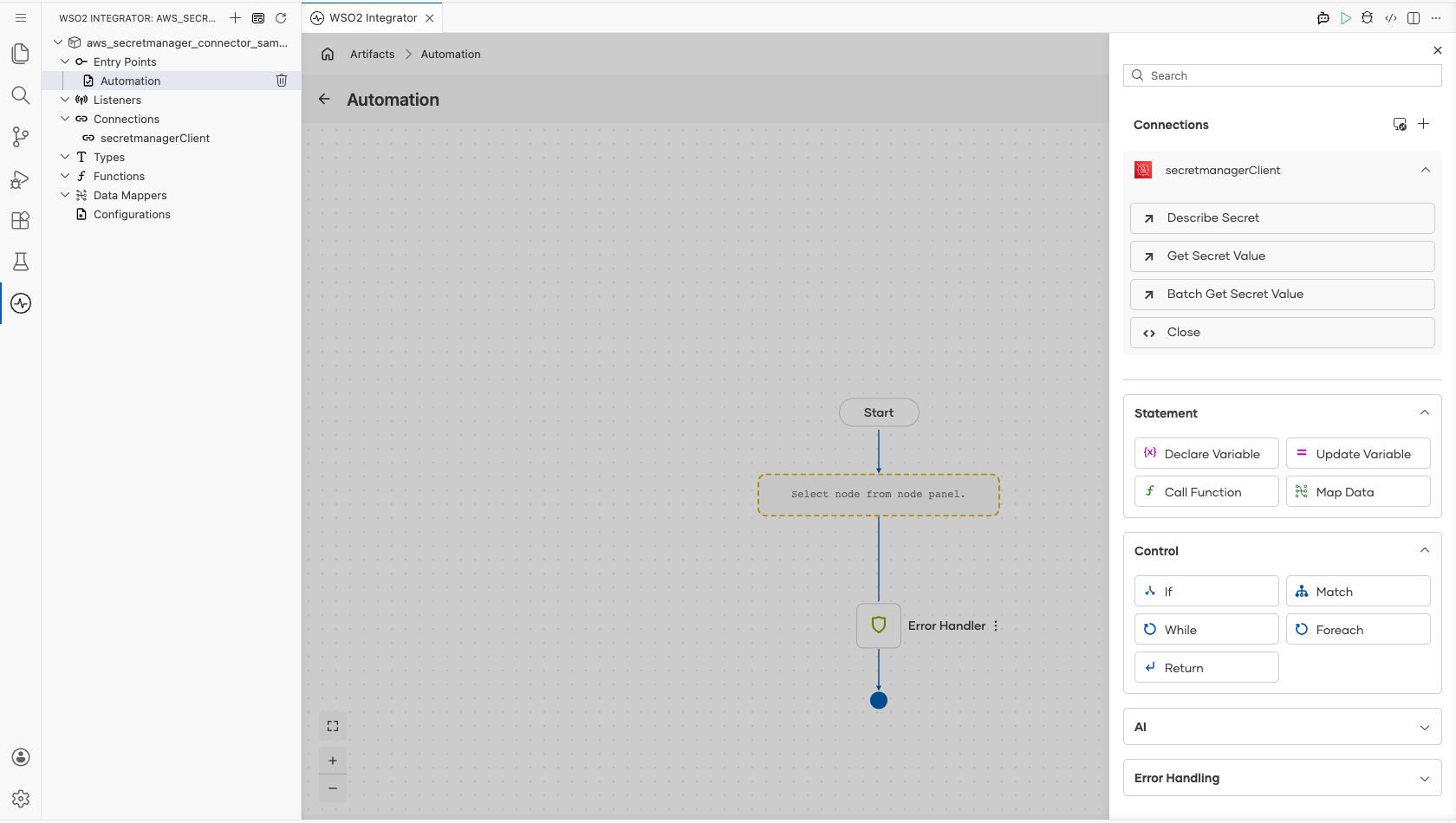The width and height of the screenshot is (1456, 823).
Task: Open Error Handler options menu
Action: (996, 625)
